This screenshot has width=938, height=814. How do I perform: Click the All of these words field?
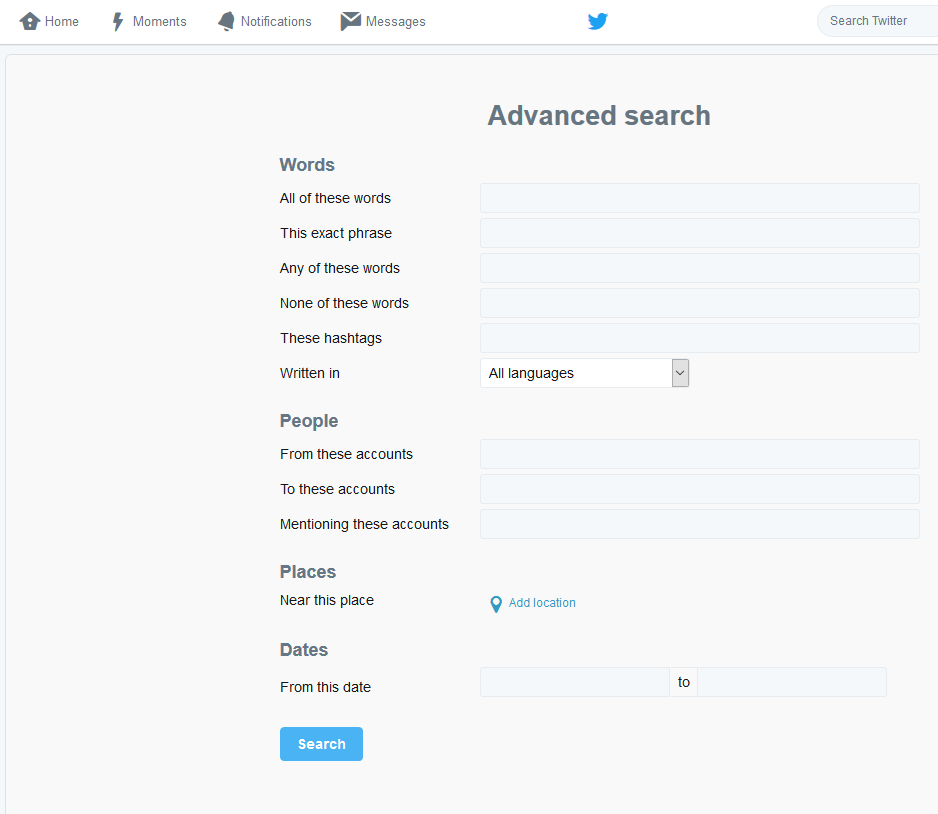click(700, 198)
